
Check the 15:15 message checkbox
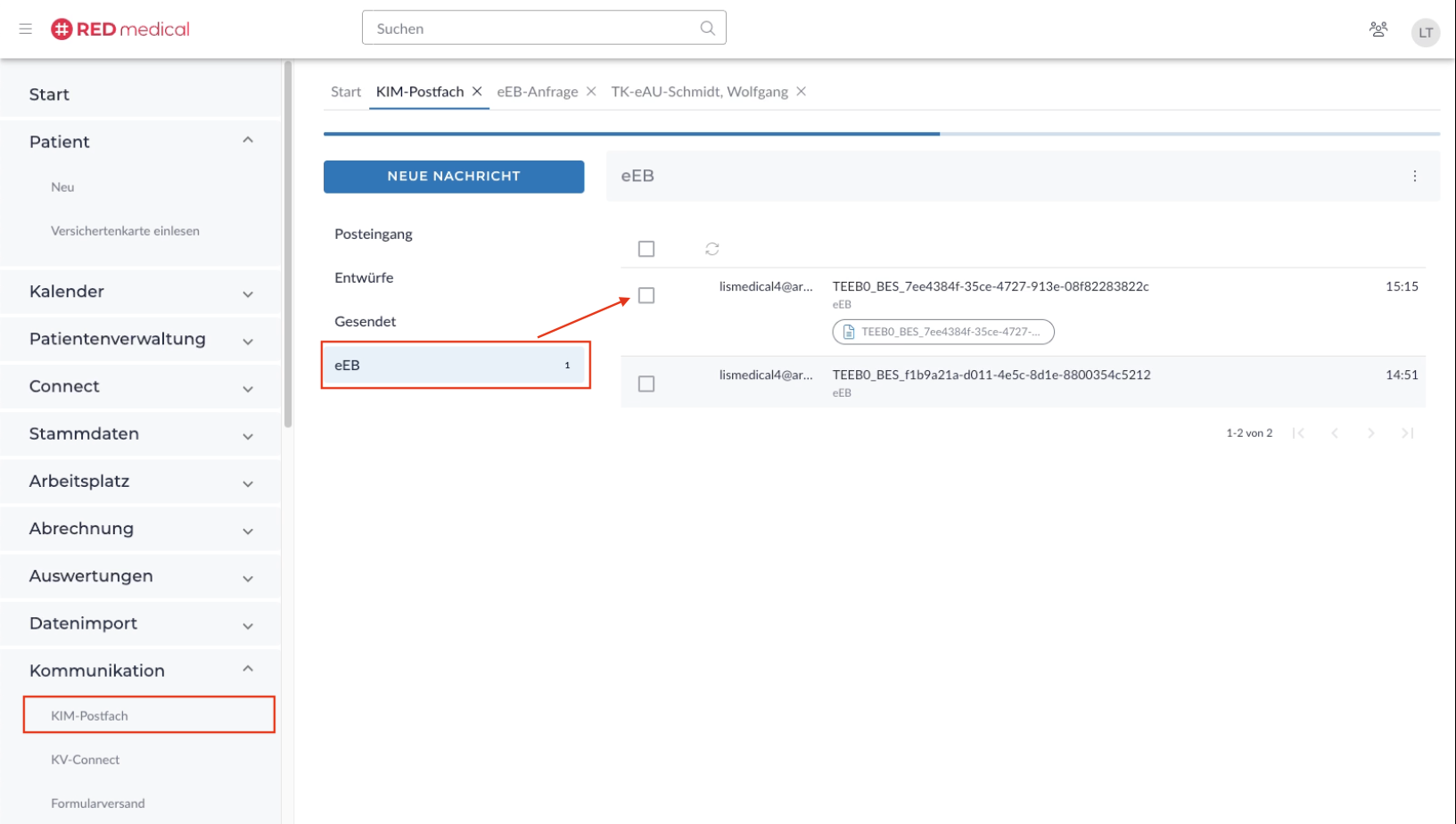(646, 295)
